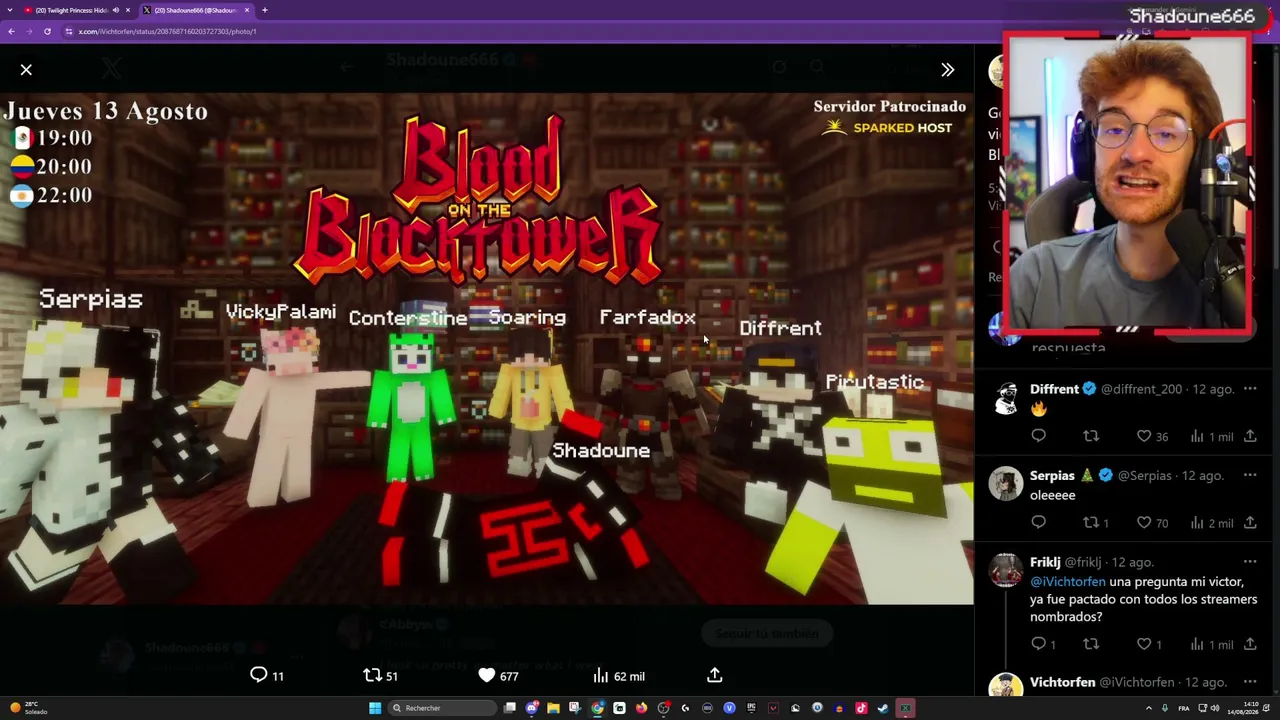Click the Rechercher taskbar search box
This screenshot has height=720, width=1280.
(x=441, y=708)
